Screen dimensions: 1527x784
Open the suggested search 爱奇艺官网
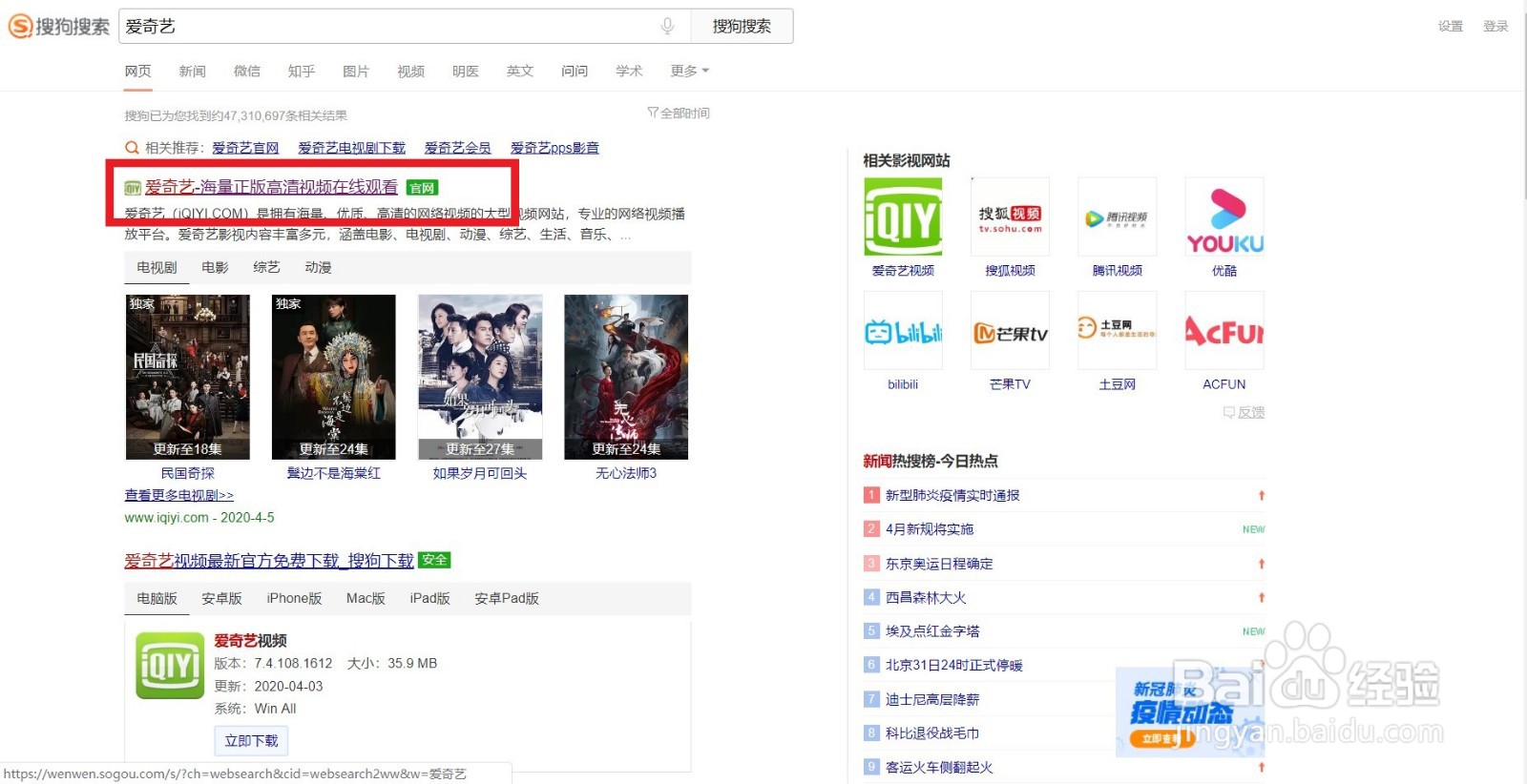click(245, 148)
